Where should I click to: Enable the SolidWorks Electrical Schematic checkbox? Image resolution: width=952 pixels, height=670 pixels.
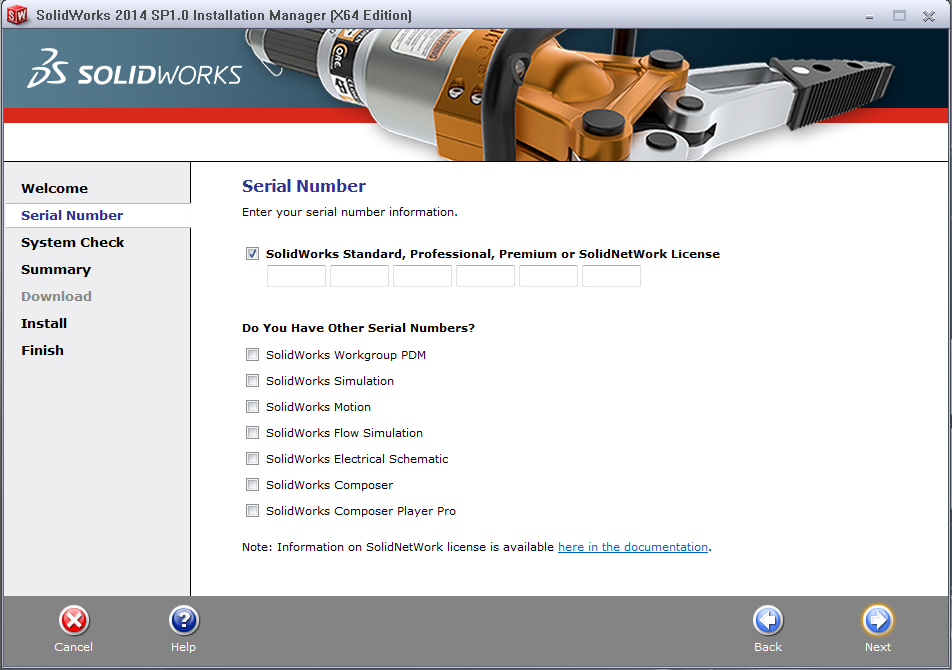[x=252, y=458]
